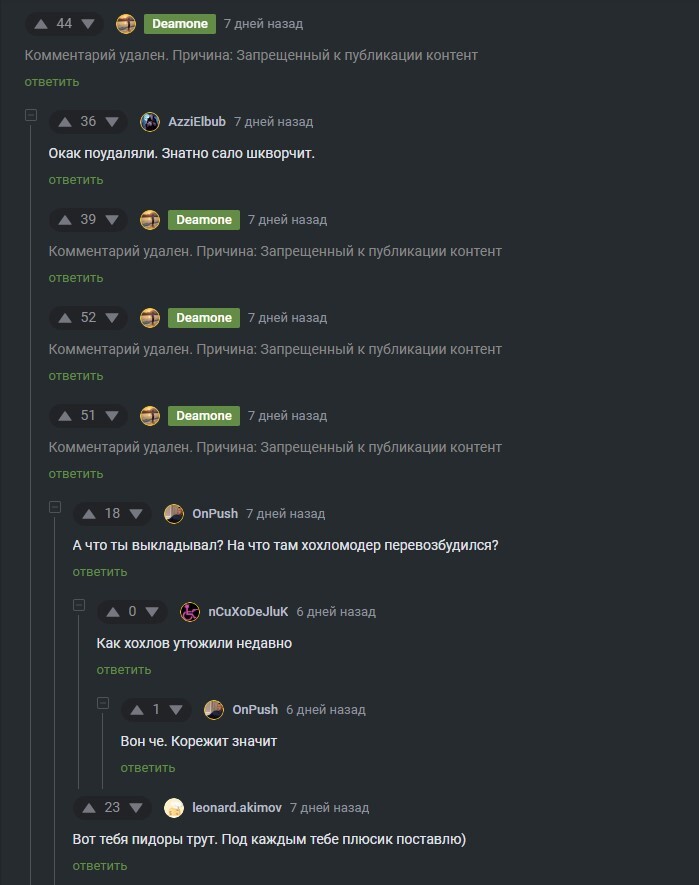Collapse the thread starting at AzziElbub comment
Image resolution: width=699 pixels, height=885 pixels.
(31, 115)
